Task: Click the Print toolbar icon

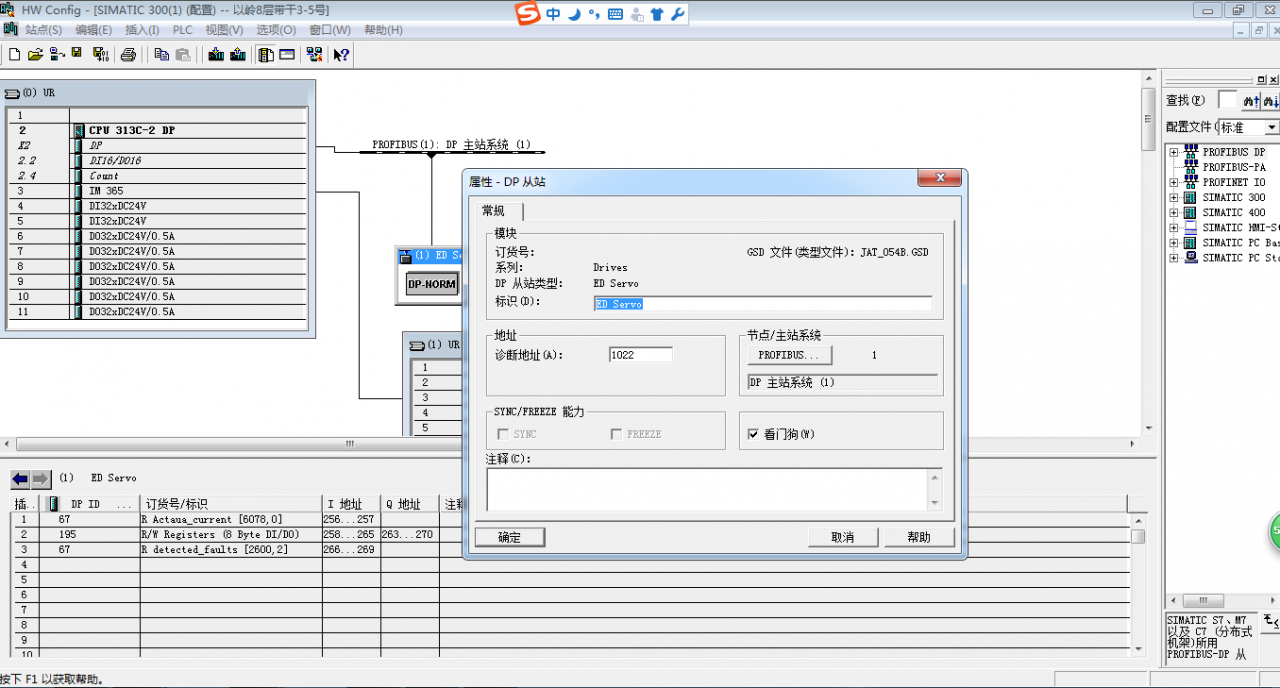Action: click(128, 54)
